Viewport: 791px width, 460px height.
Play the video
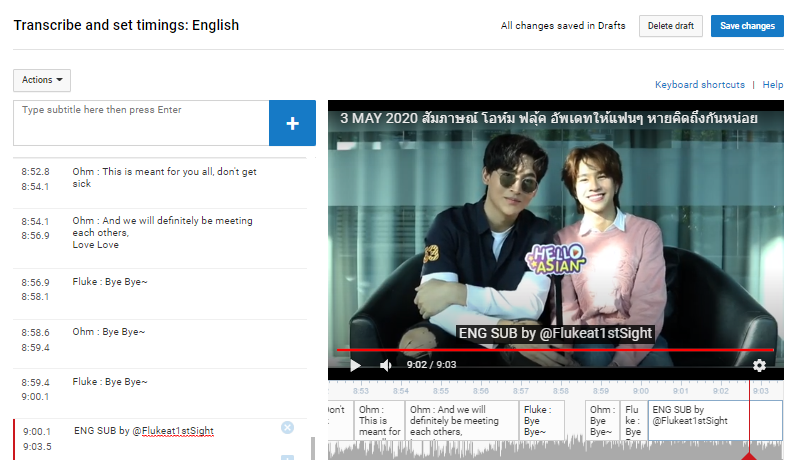click(x=355, y=365)
